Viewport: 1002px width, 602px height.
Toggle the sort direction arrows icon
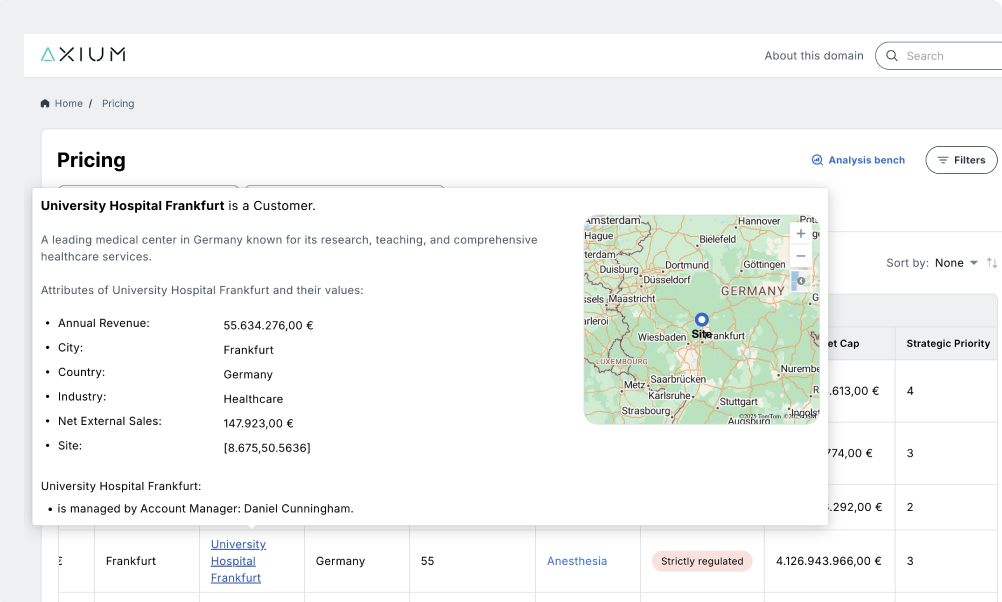[x=991, y=263]
